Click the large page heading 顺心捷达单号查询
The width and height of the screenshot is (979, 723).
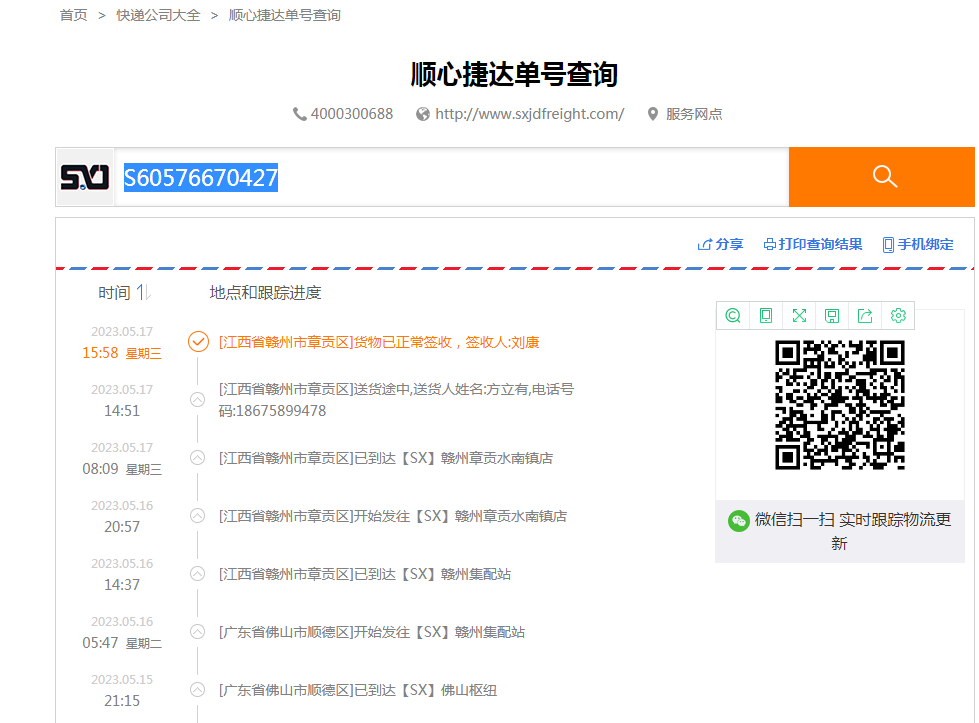coord(514,74)
